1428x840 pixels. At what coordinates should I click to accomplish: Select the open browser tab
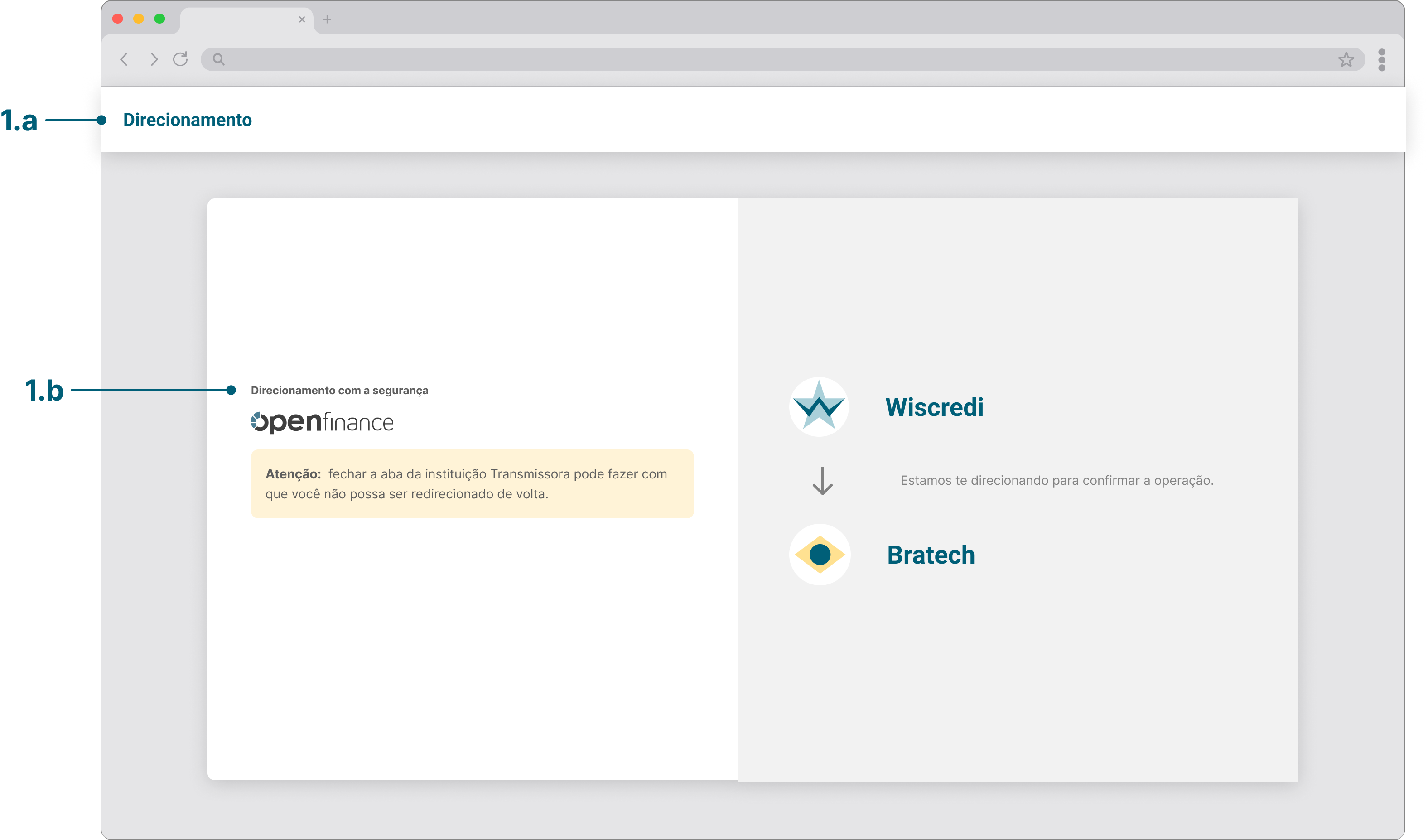[x=246, y=20]
